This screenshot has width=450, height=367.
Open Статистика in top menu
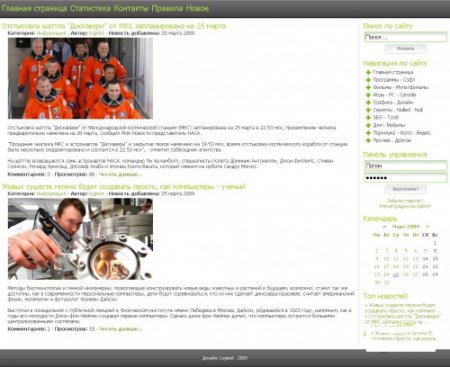90,8
